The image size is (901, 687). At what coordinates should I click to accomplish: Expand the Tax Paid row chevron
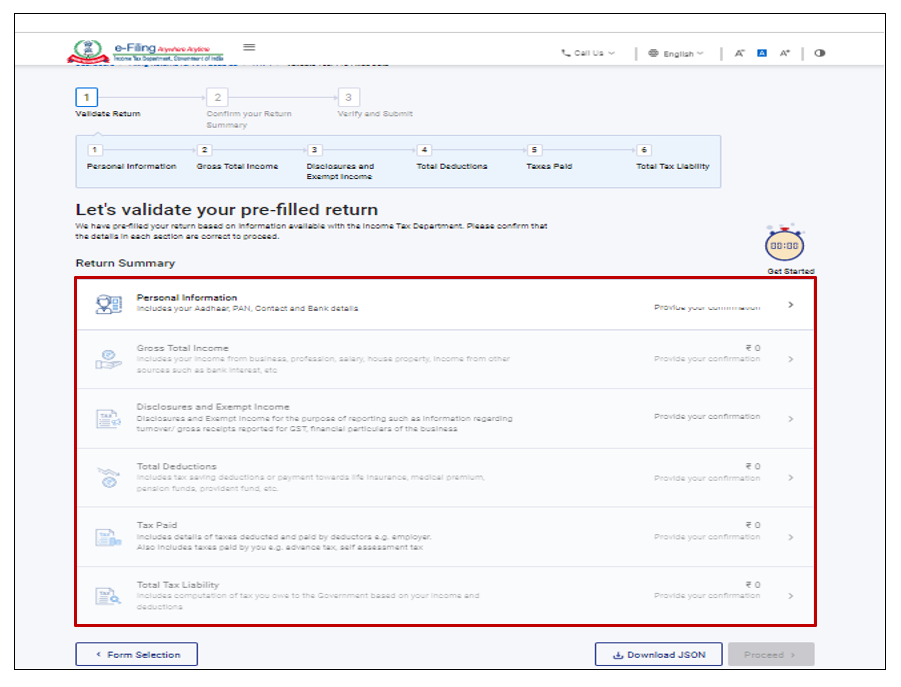point(791,537)
